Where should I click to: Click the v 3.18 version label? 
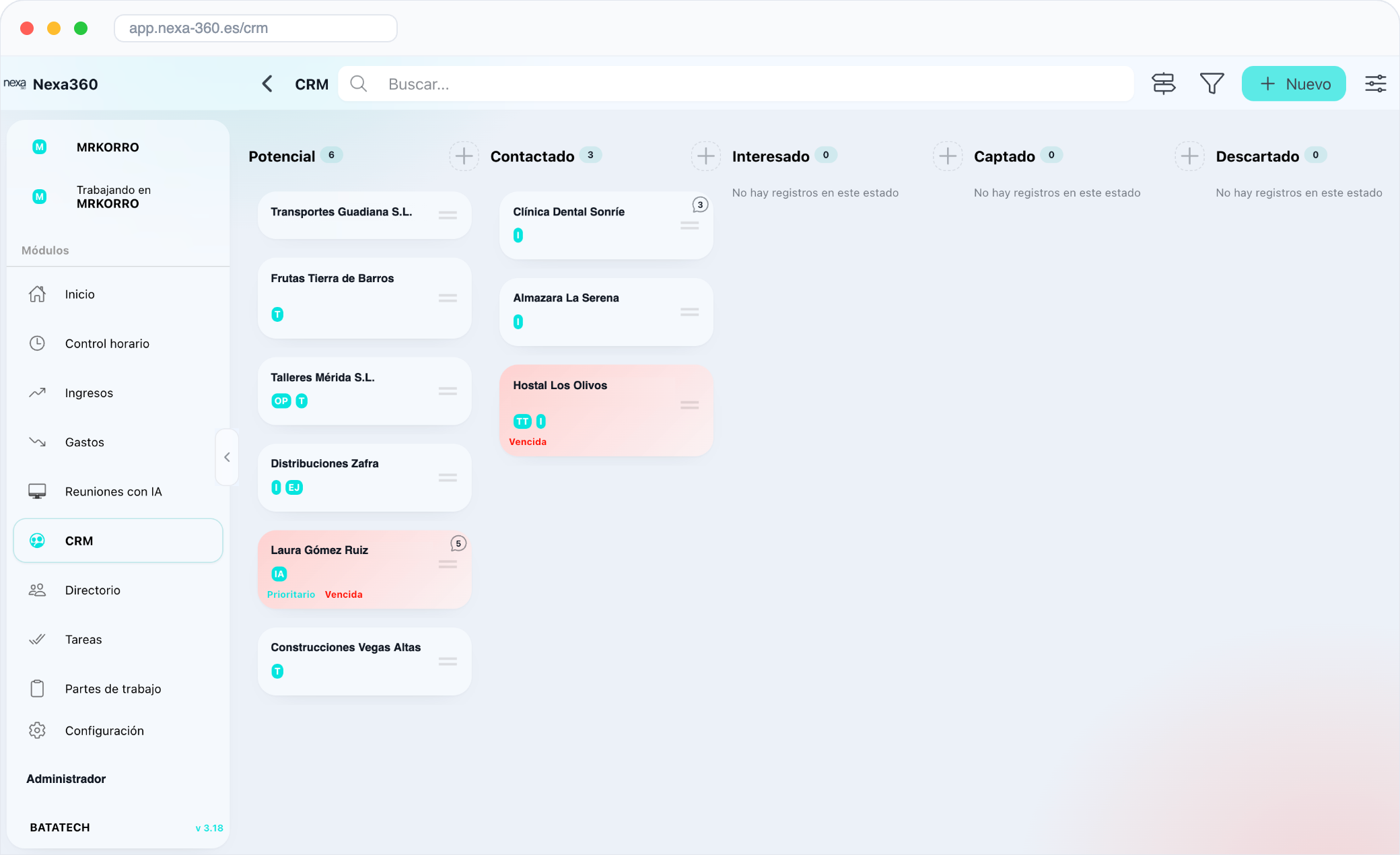[x=209, y=828]
